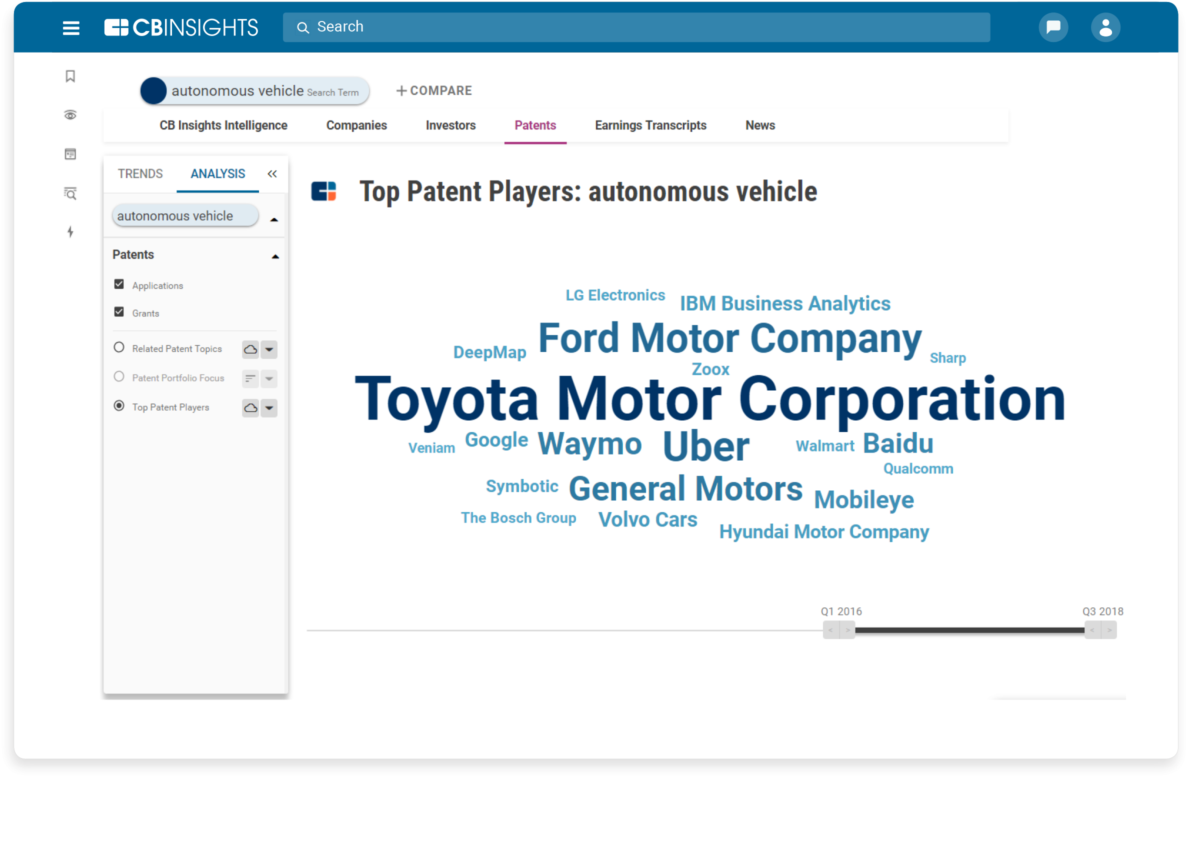Collapse the Patents section arrow
The image size is (1190, 850).
point(275,257)
